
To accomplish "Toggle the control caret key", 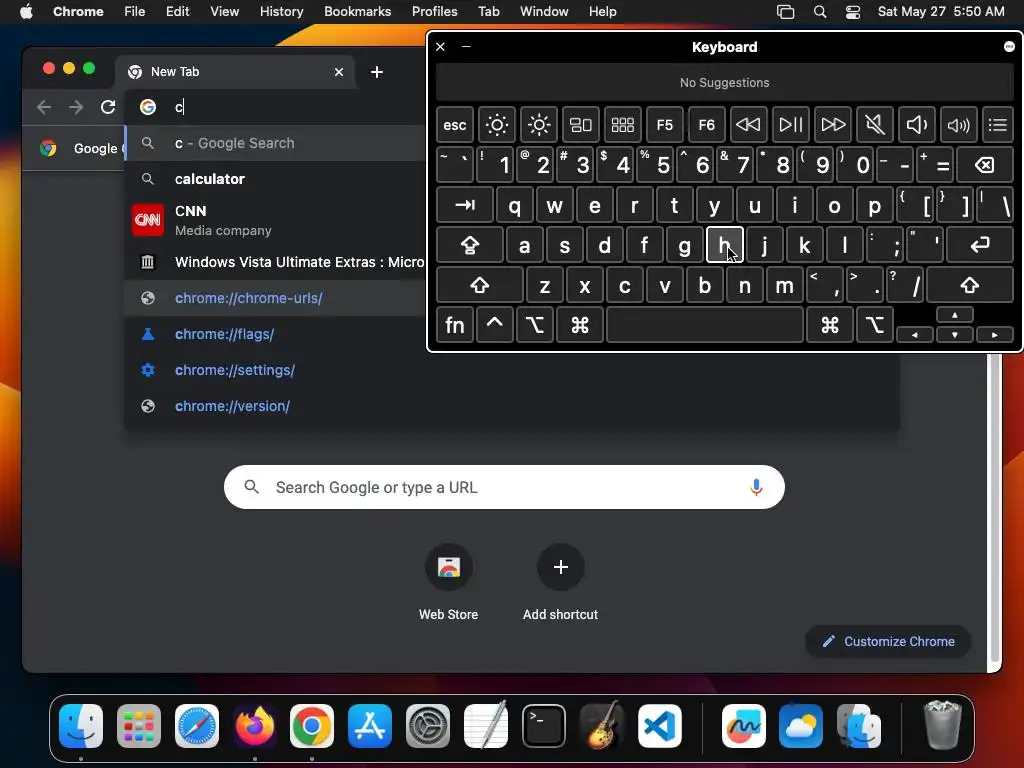I will point(494,325).
